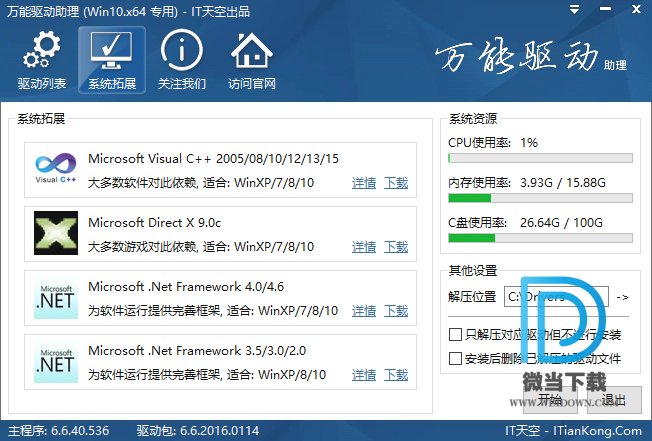Click the CPU使用率 progress bar
652x441 pixels.
[540, 158]
